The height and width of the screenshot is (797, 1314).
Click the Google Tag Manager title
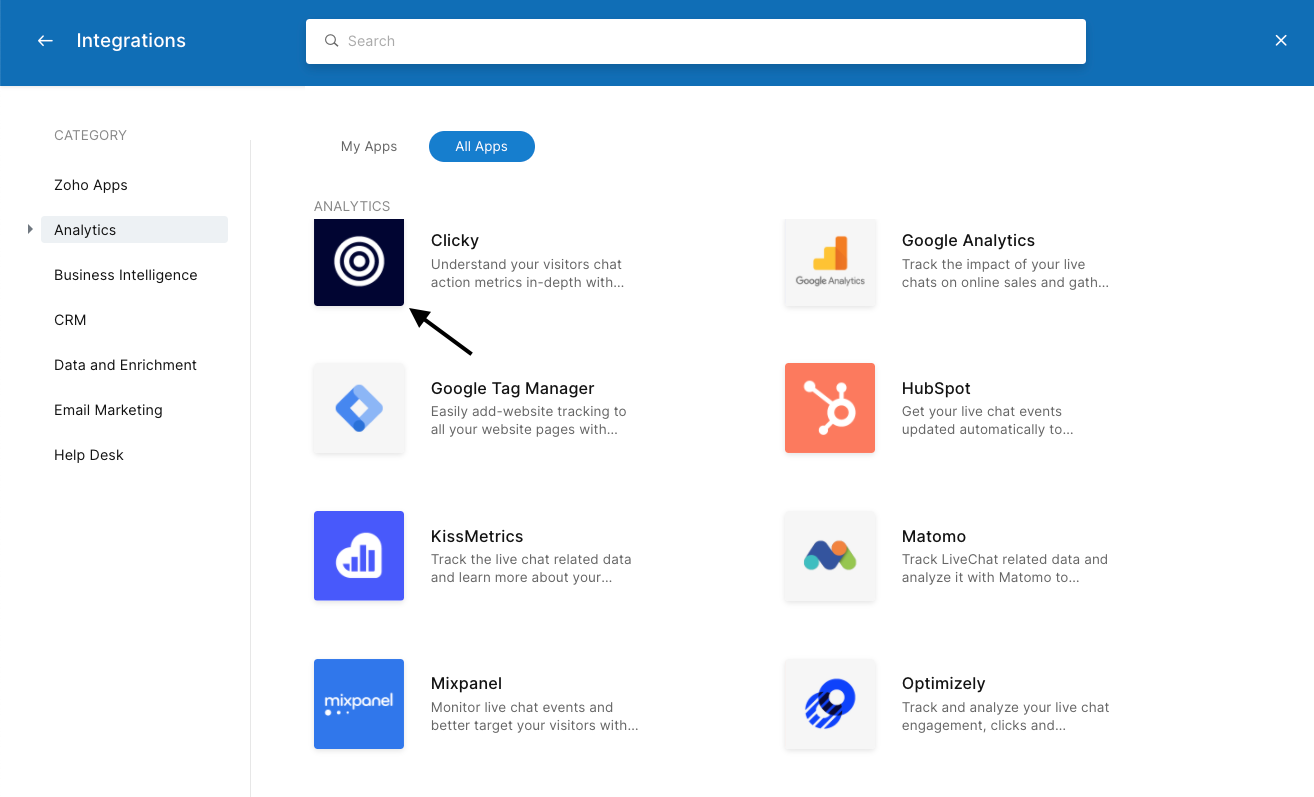[x=513, y=388]
